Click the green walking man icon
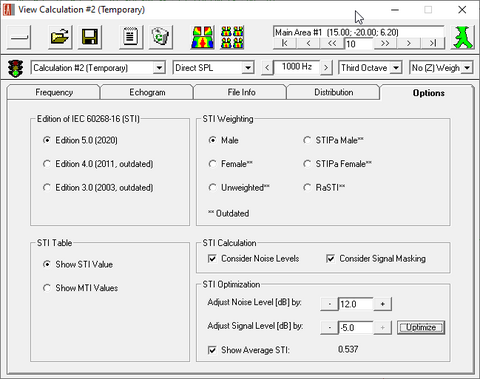 pyautogui.click(x=463, y=37)
